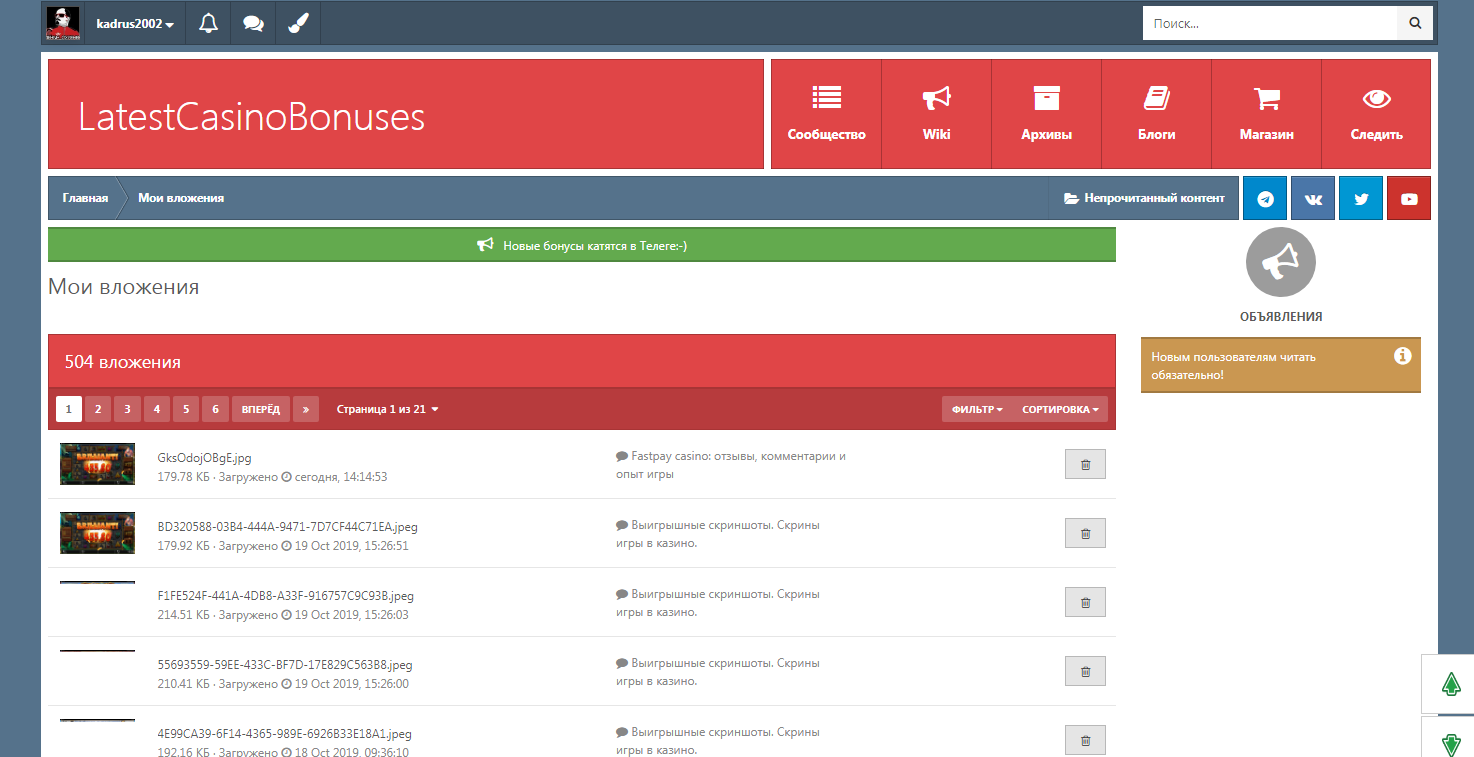Open the VK social link
The width and height of the screenshot is (1474, 757).
[1313, 198]
